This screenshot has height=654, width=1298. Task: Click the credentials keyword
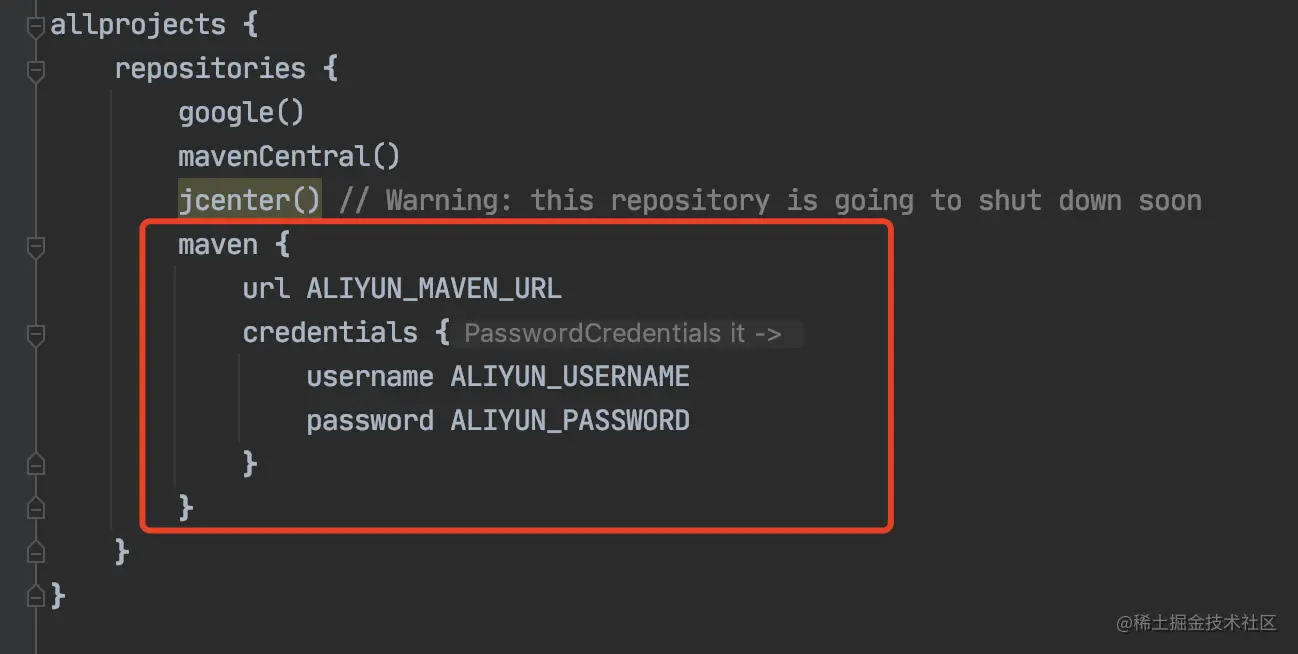(330, 333)
